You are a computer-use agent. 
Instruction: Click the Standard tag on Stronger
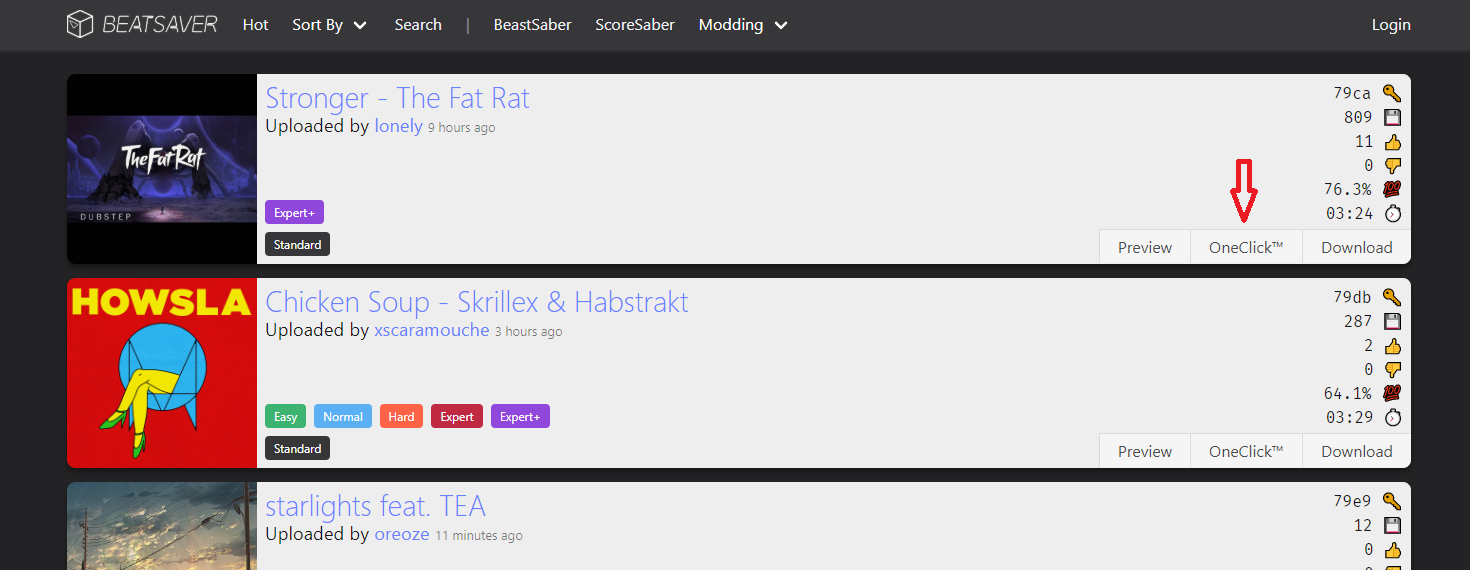pos(297,244)
